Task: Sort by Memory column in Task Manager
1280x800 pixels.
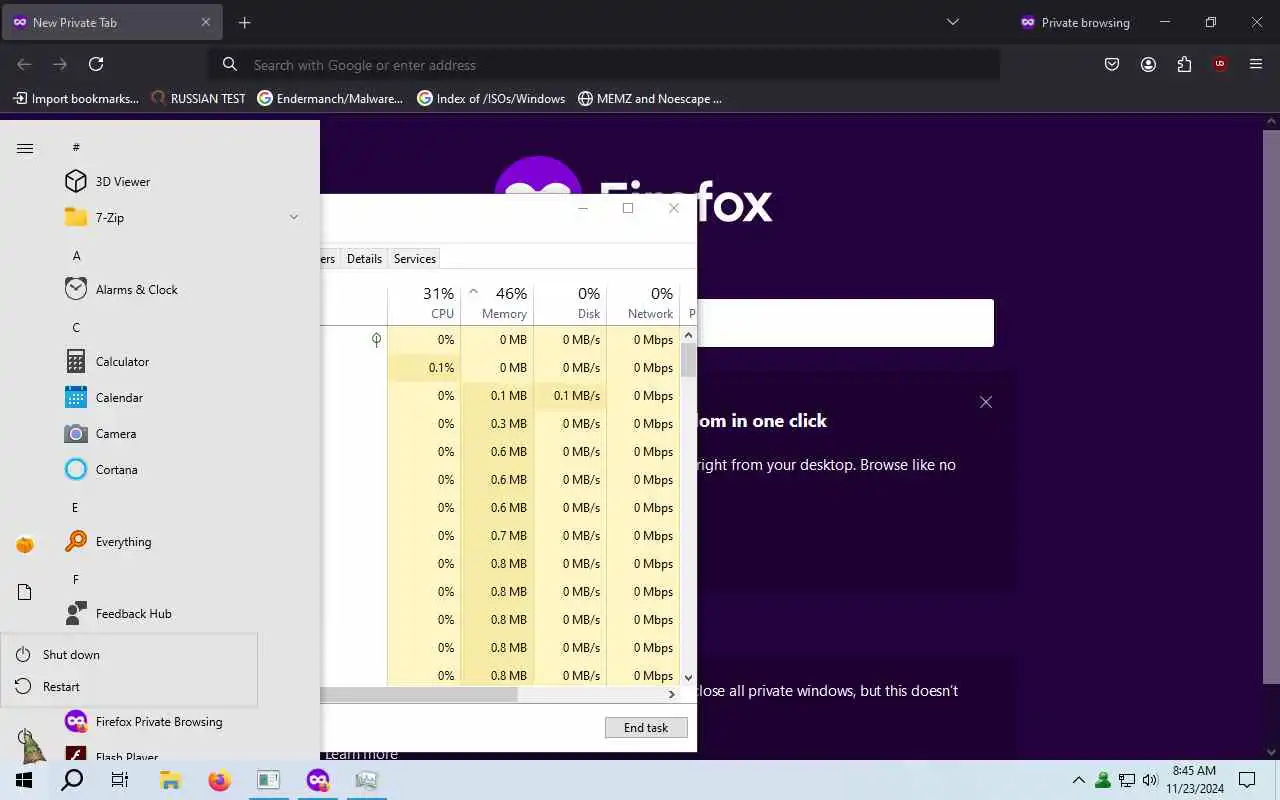Action: click(x=497, y=303)
